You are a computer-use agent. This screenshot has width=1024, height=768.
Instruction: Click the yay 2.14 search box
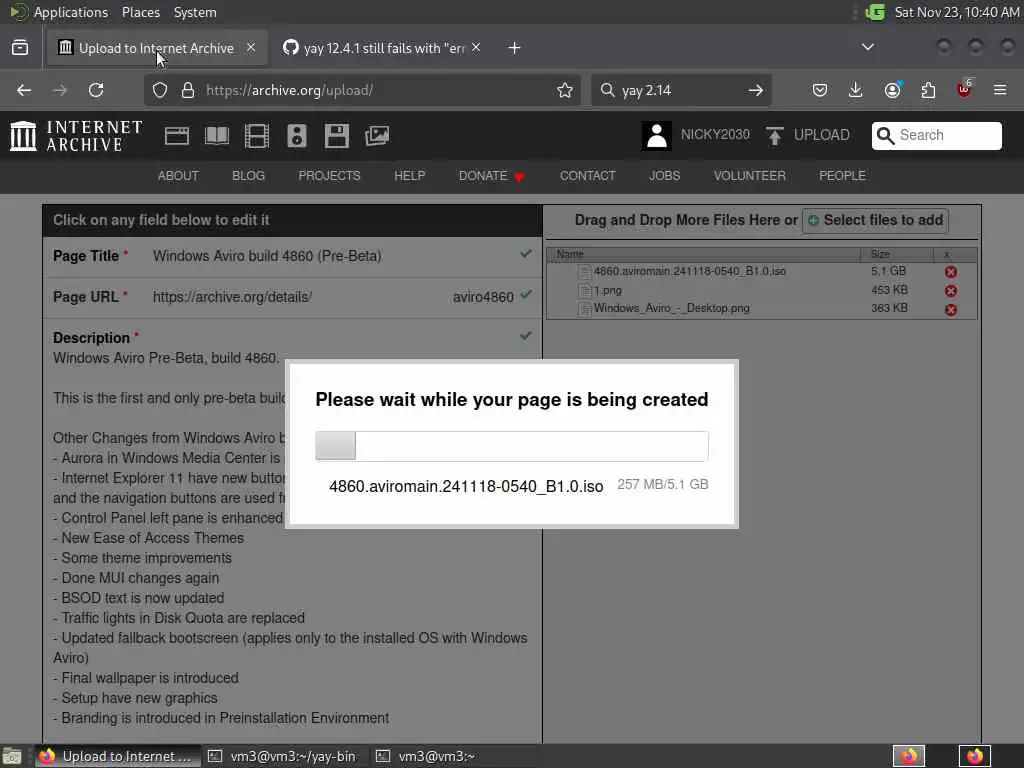click(679, 90)
